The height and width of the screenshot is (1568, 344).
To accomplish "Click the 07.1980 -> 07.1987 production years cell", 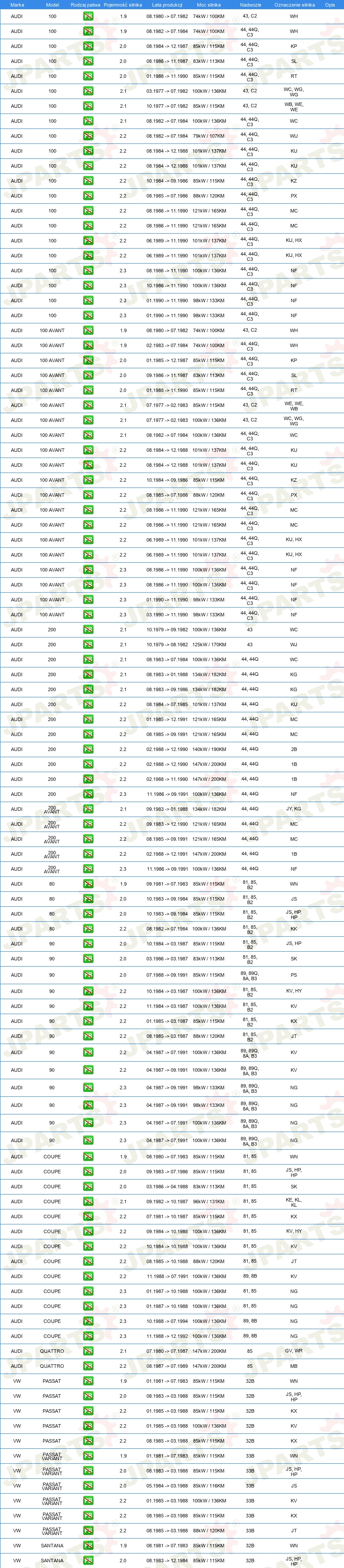I will coord(167,1351).
